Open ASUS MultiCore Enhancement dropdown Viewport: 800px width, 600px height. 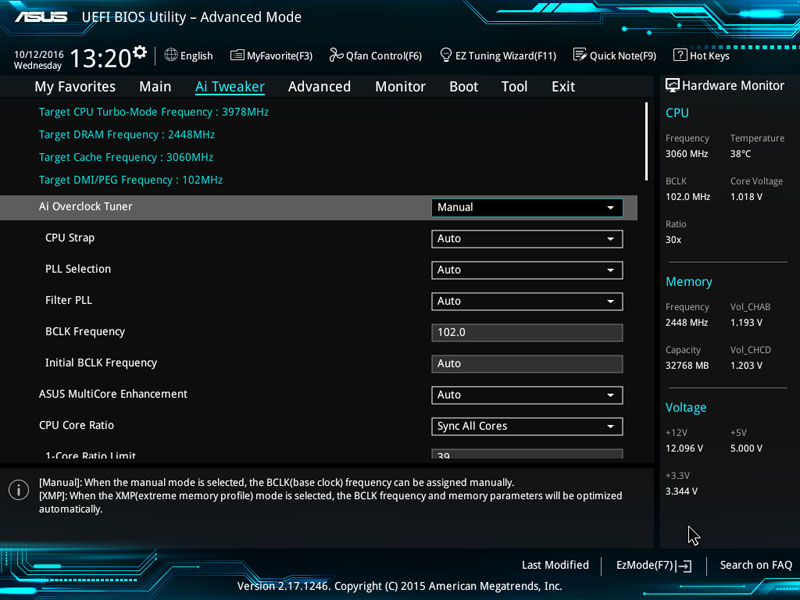[x=527, y=395]
